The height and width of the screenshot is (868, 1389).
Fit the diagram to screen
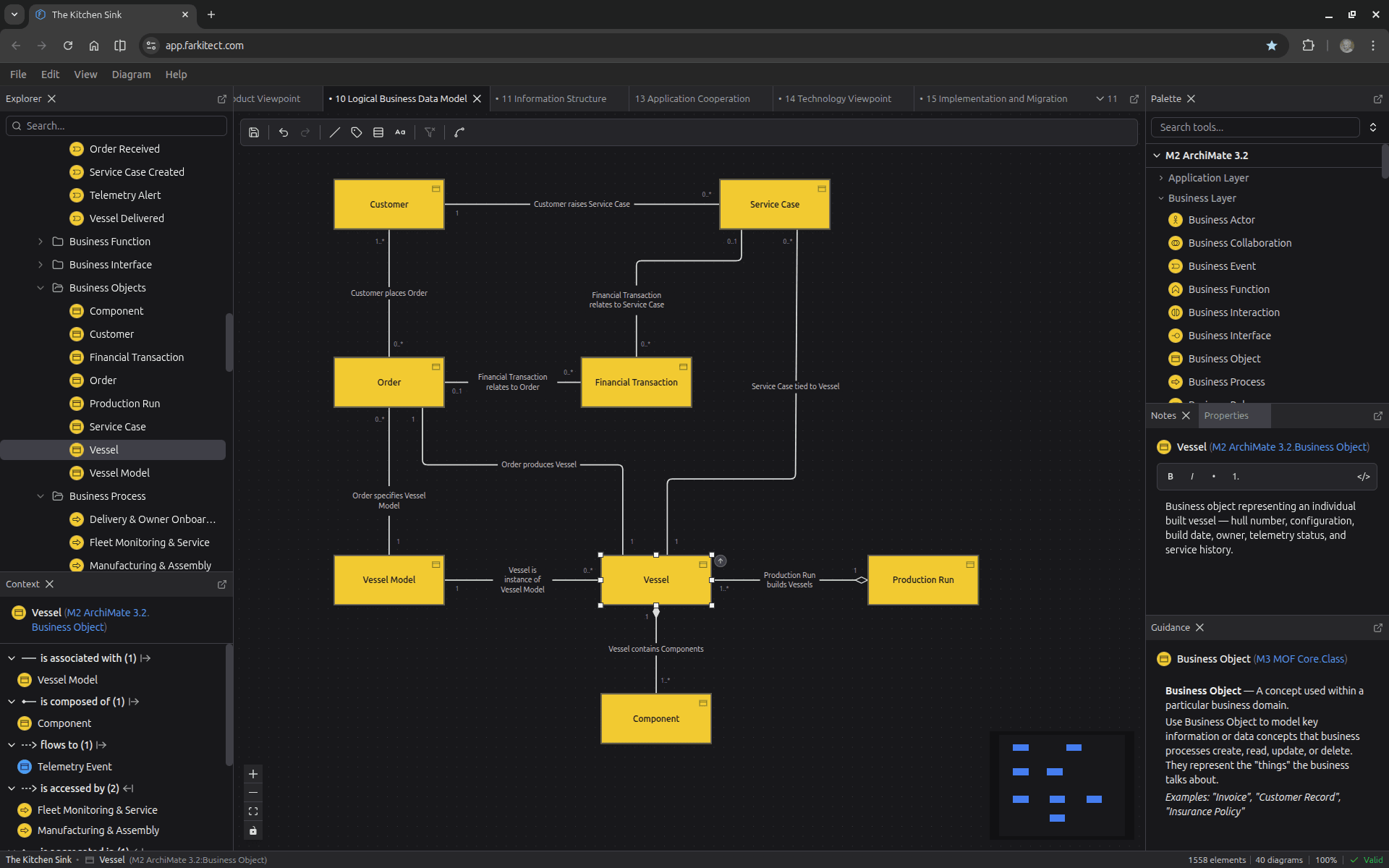point(253,812)
